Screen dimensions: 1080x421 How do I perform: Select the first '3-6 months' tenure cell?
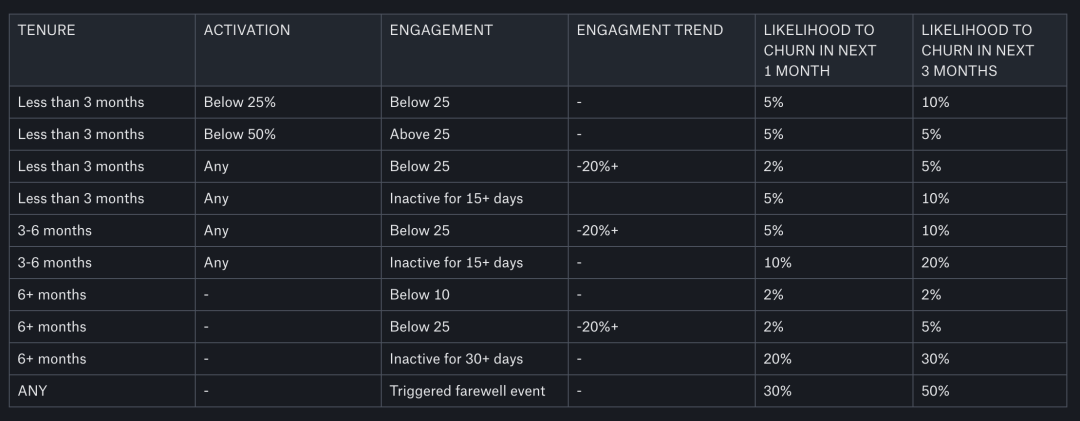click(x=55, y=230)
